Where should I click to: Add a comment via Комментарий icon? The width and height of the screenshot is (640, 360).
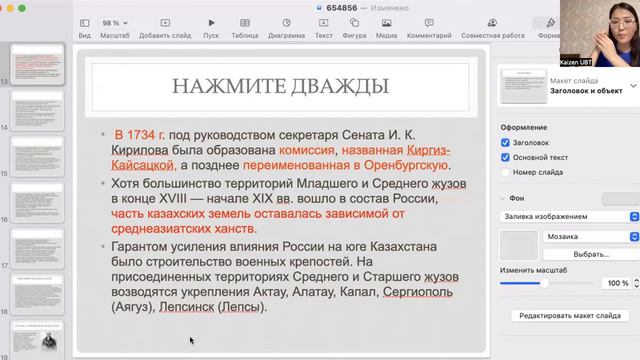pyautogui.click(x=429, y=23)
